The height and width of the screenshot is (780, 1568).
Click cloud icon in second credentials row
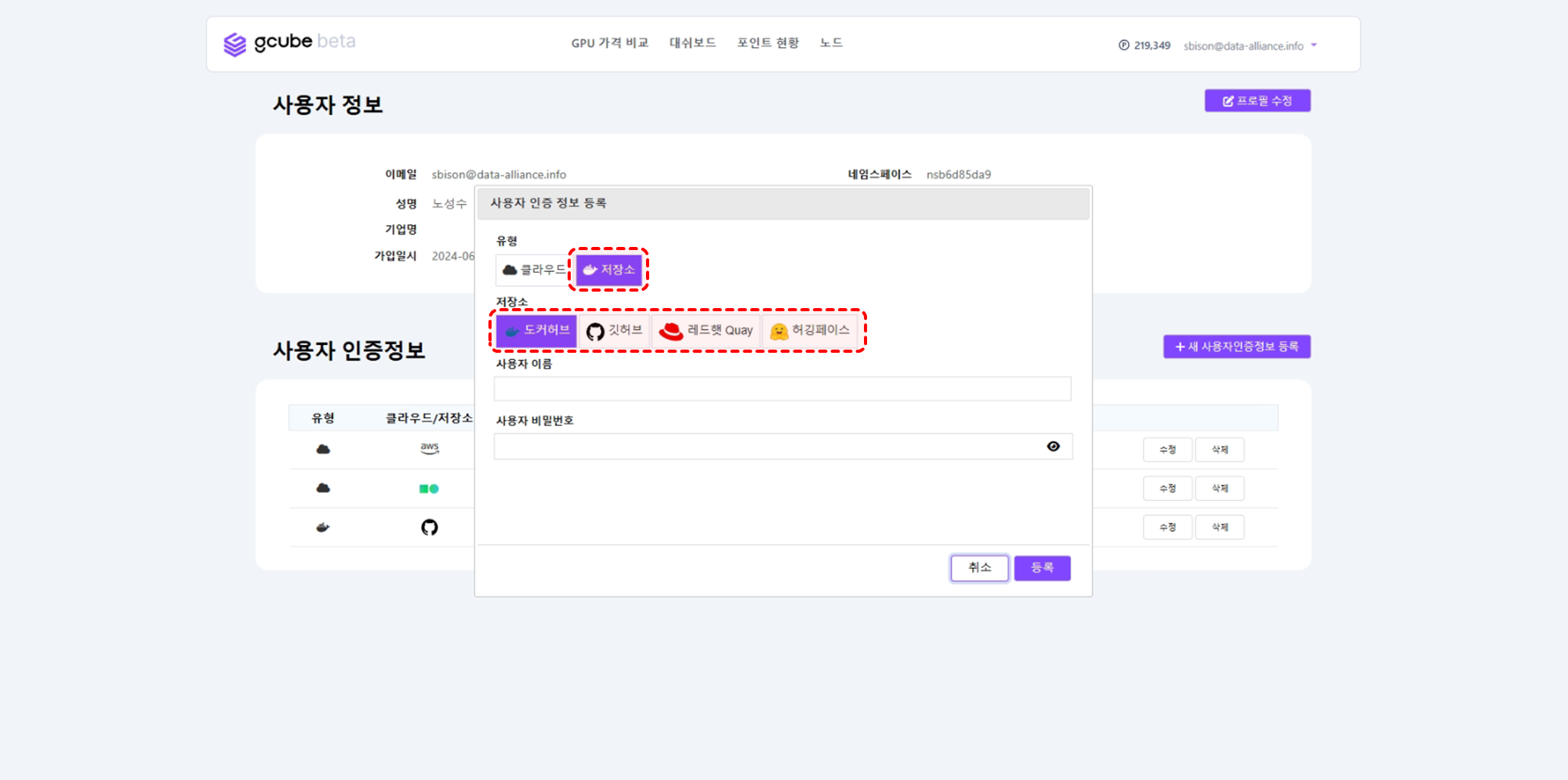323,488
